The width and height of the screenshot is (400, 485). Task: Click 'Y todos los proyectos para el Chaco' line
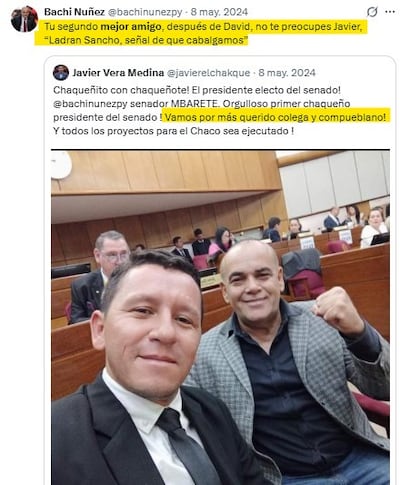pyautogui.click(x=173, y=131)
